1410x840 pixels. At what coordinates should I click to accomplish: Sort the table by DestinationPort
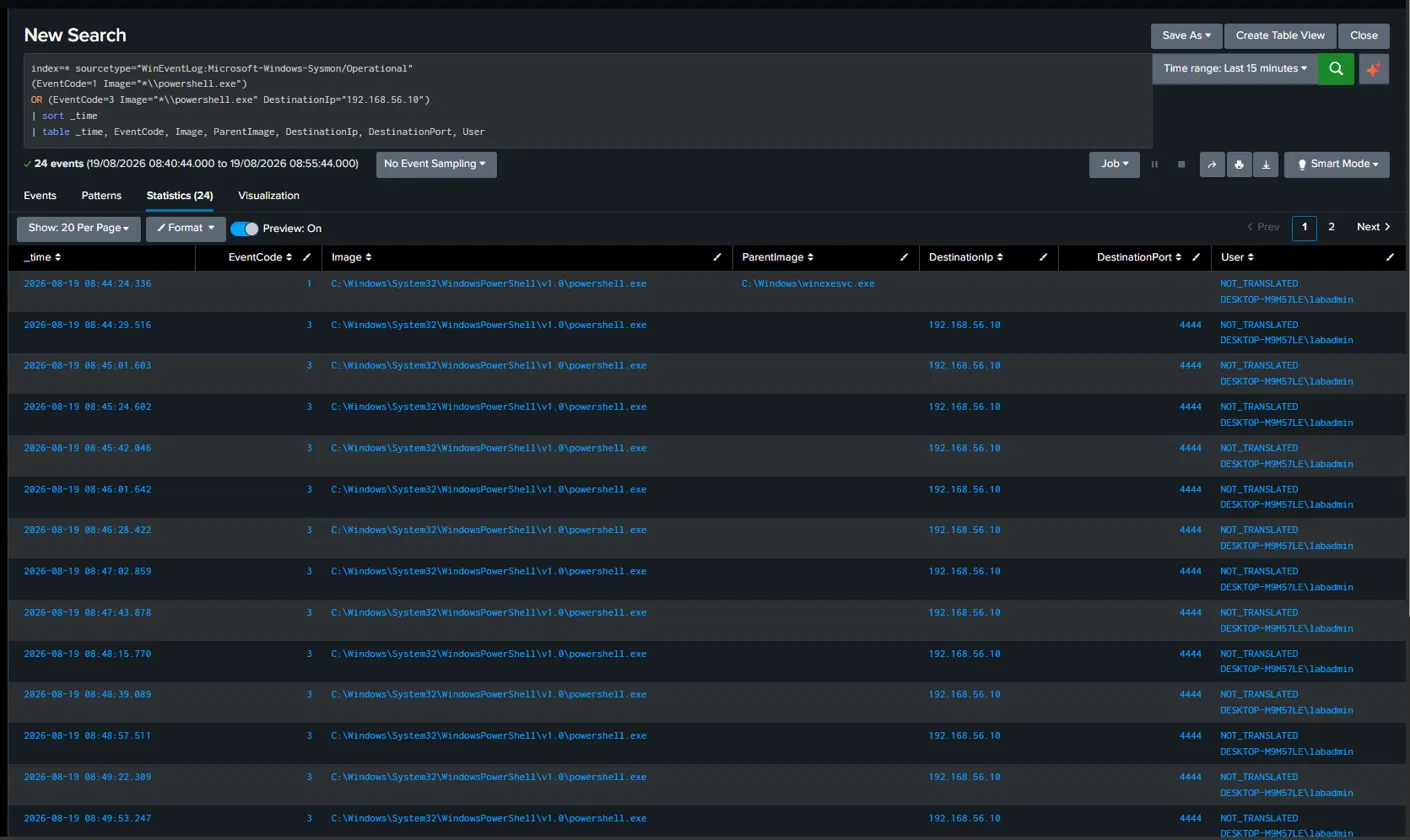[x=1139, y=257]
